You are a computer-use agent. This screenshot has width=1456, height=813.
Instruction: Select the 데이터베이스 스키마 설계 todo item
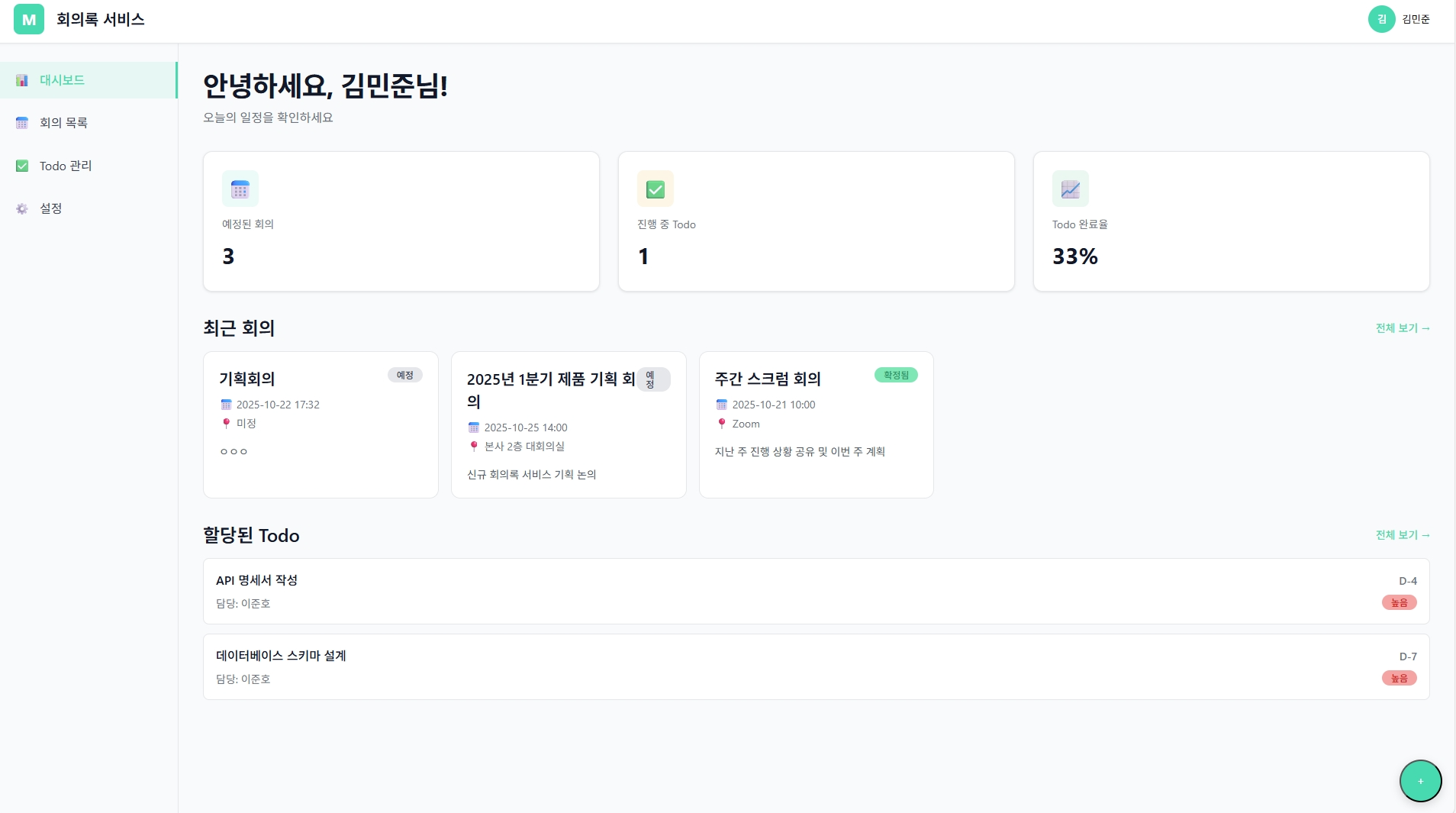(x=816, y=666)
